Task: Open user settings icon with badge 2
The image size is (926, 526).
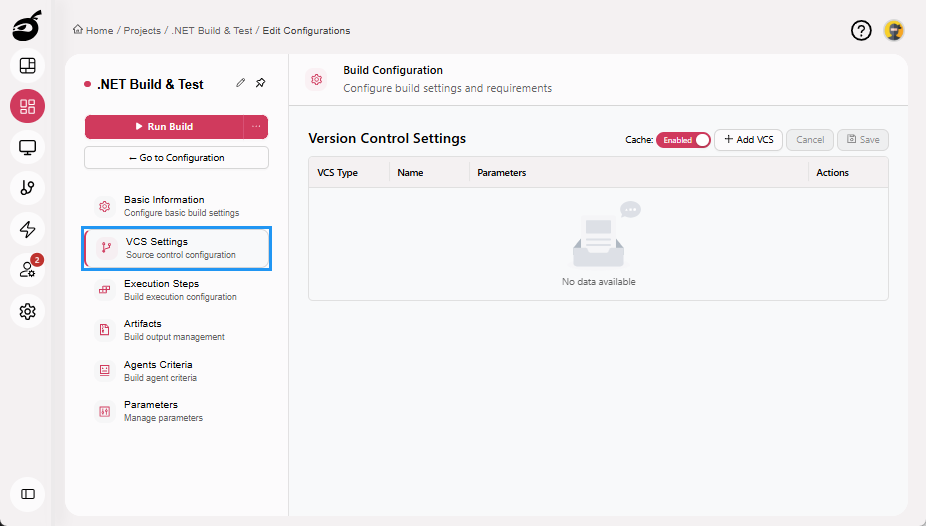Action: coord(27,270)
